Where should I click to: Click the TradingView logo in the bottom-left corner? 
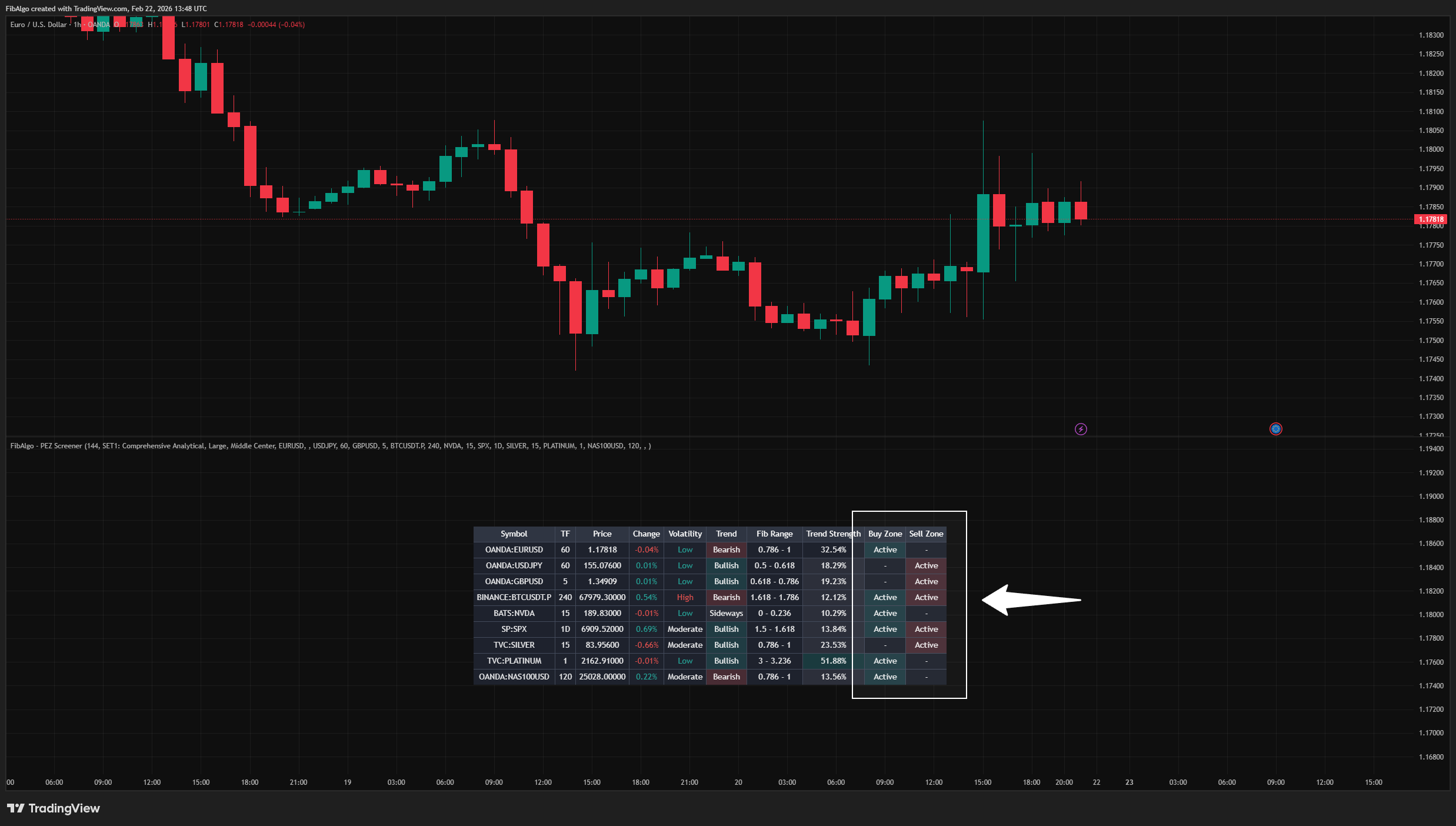point(53,808)
